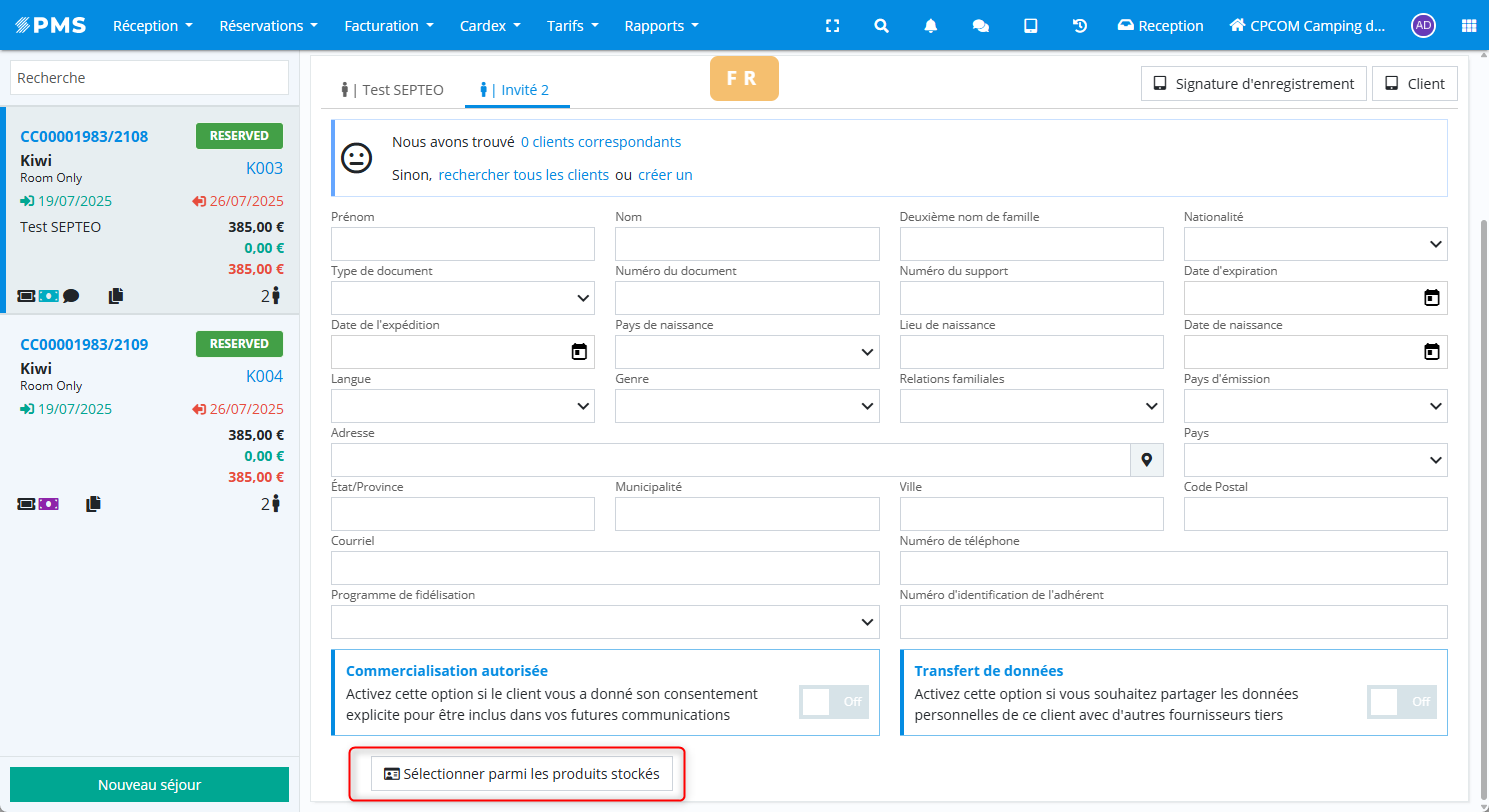Open the chat messages icon

(981, 26)
